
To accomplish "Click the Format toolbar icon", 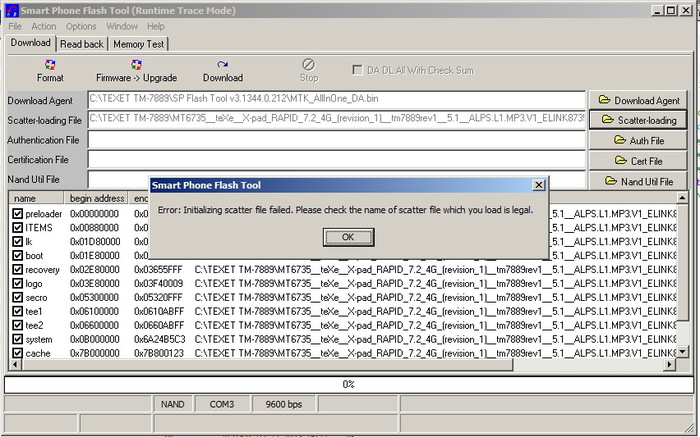I will pos(50,65).
